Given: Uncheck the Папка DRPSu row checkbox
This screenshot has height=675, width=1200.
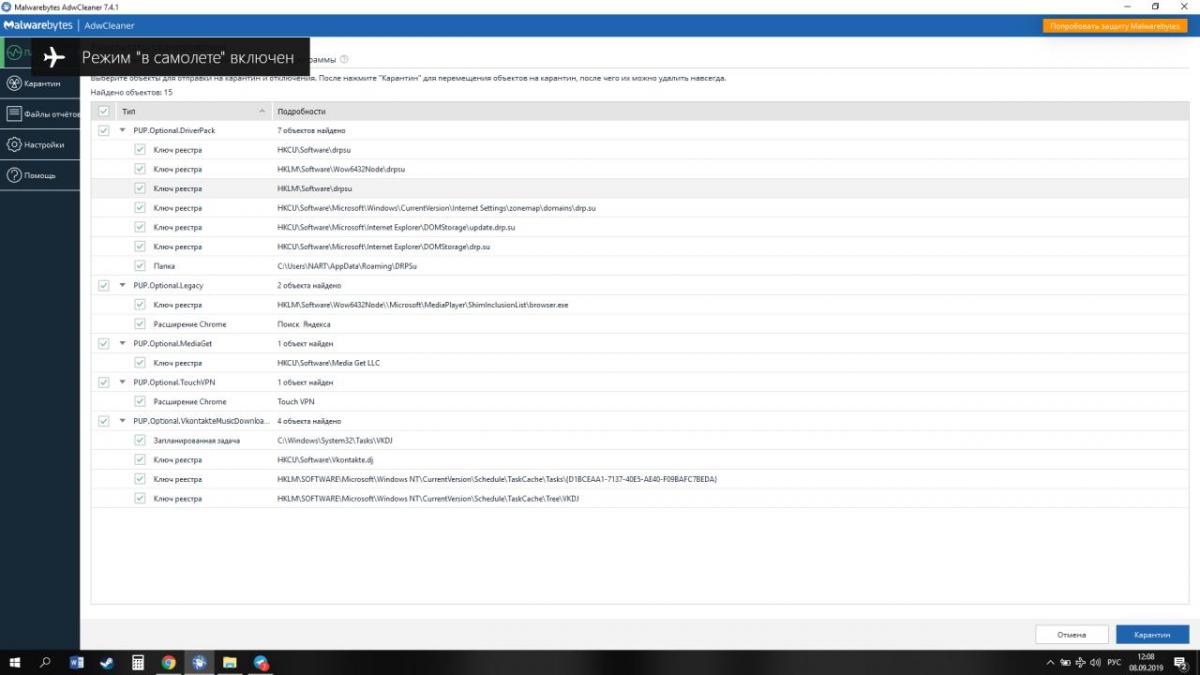Looking at the screenshot, I should click(140, 266).
